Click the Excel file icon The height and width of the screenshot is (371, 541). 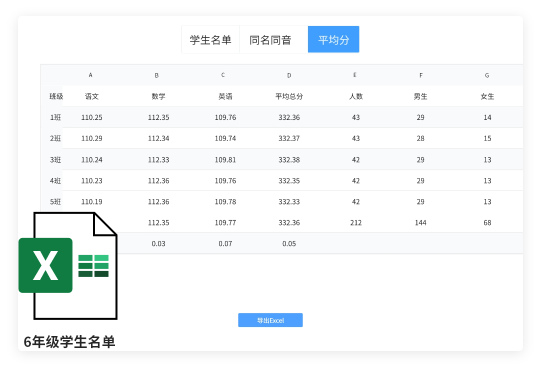[x=68, y=266]
